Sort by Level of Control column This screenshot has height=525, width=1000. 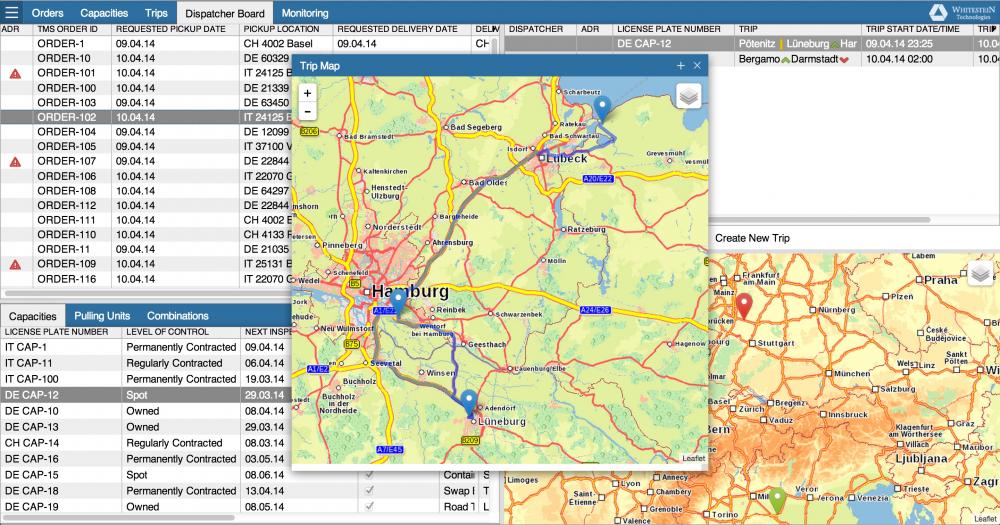[180, 331]
